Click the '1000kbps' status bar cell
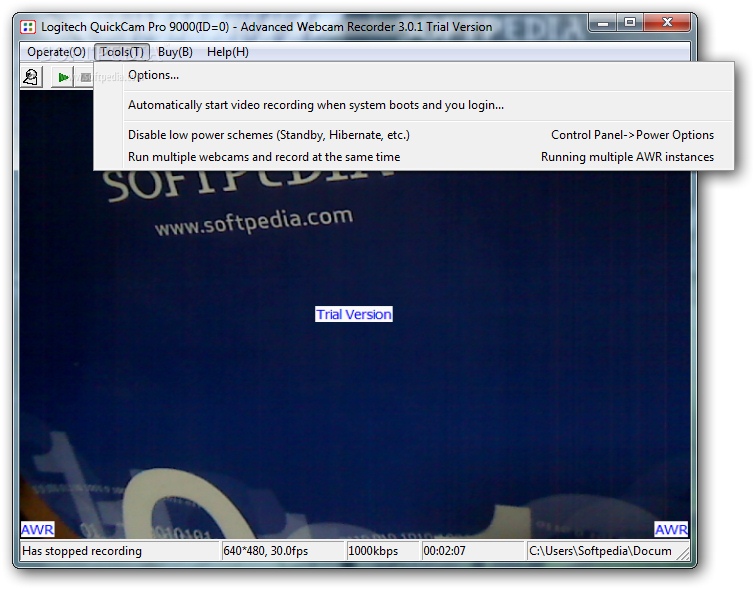The height and width of the screenshot is (589, 755). pos(382,551)
